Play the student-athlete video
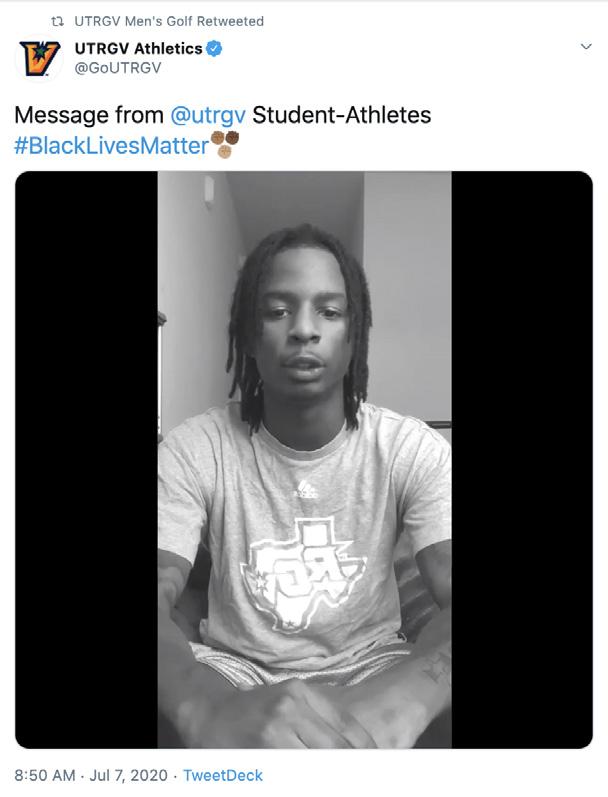This screenshot has width=608, height=797. [x=304, y=459]
